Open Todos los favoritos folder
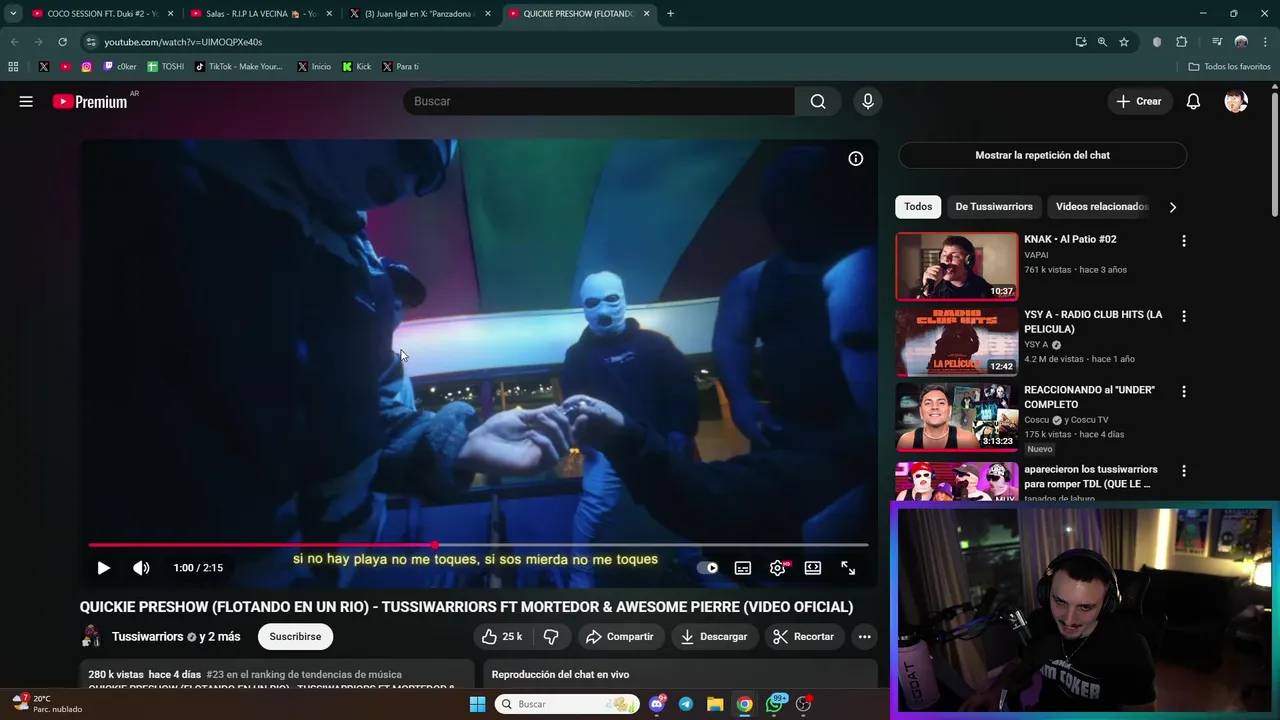The height and width of the screenshot is (720, 1280). (1230, 67)
